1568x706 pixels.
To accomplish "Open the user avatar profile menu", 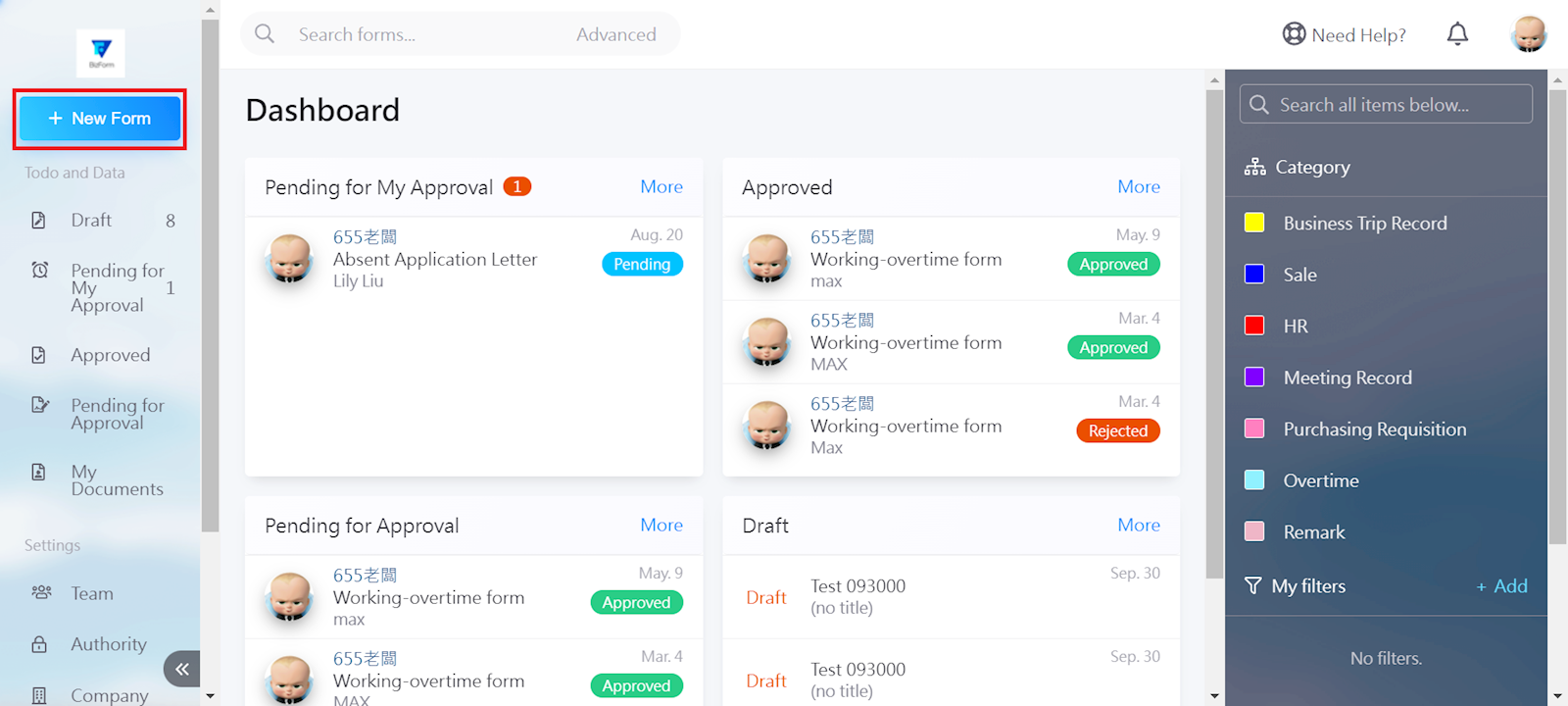I will 1528,34.
